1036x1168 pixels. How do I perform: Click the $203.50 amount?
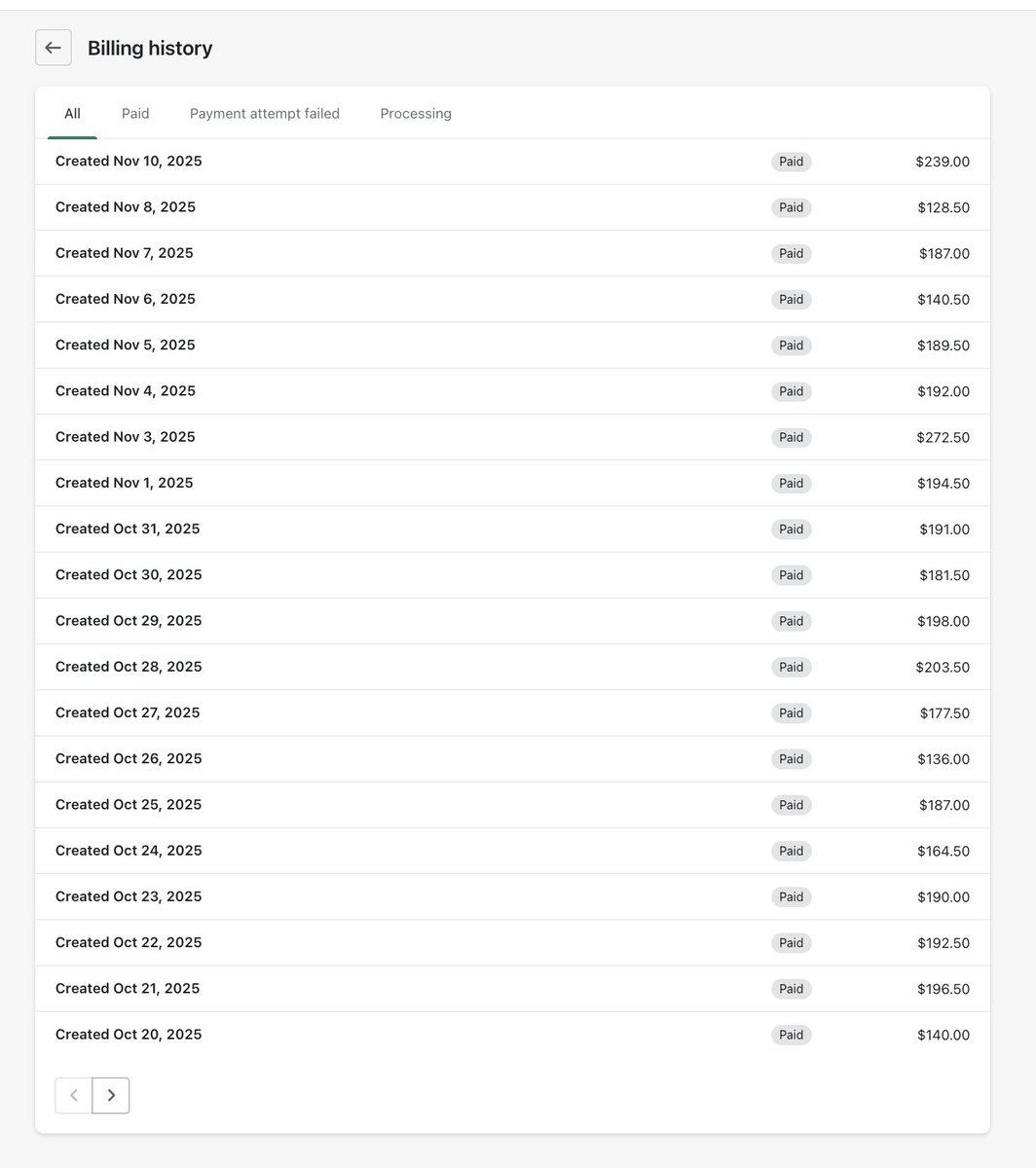point(943,668)
